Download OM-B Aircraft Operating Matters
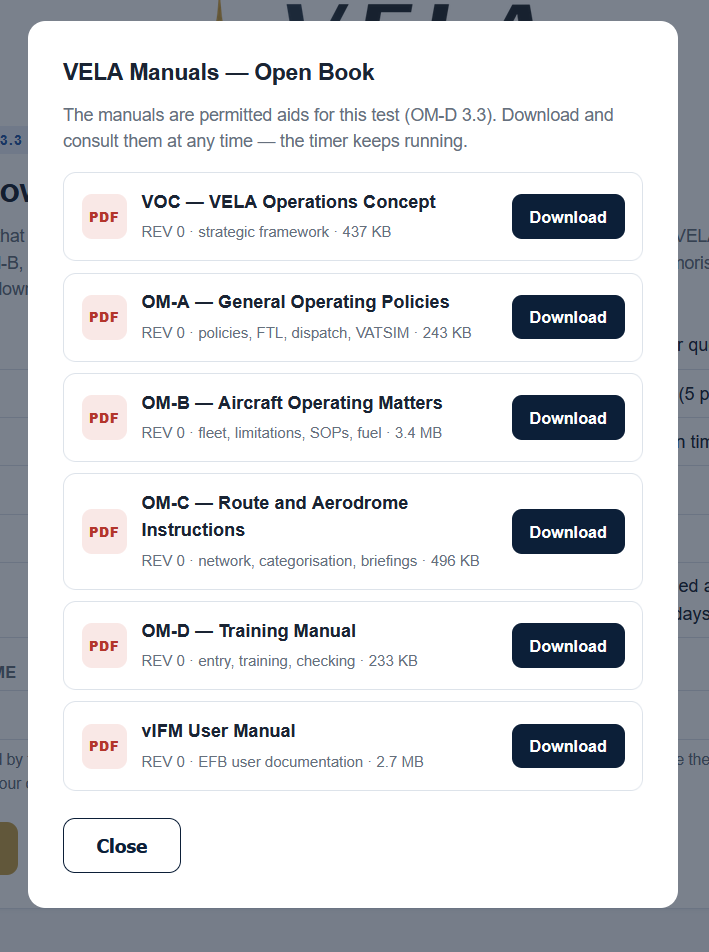Screen dimensions: 709x952 pos(568,418)
